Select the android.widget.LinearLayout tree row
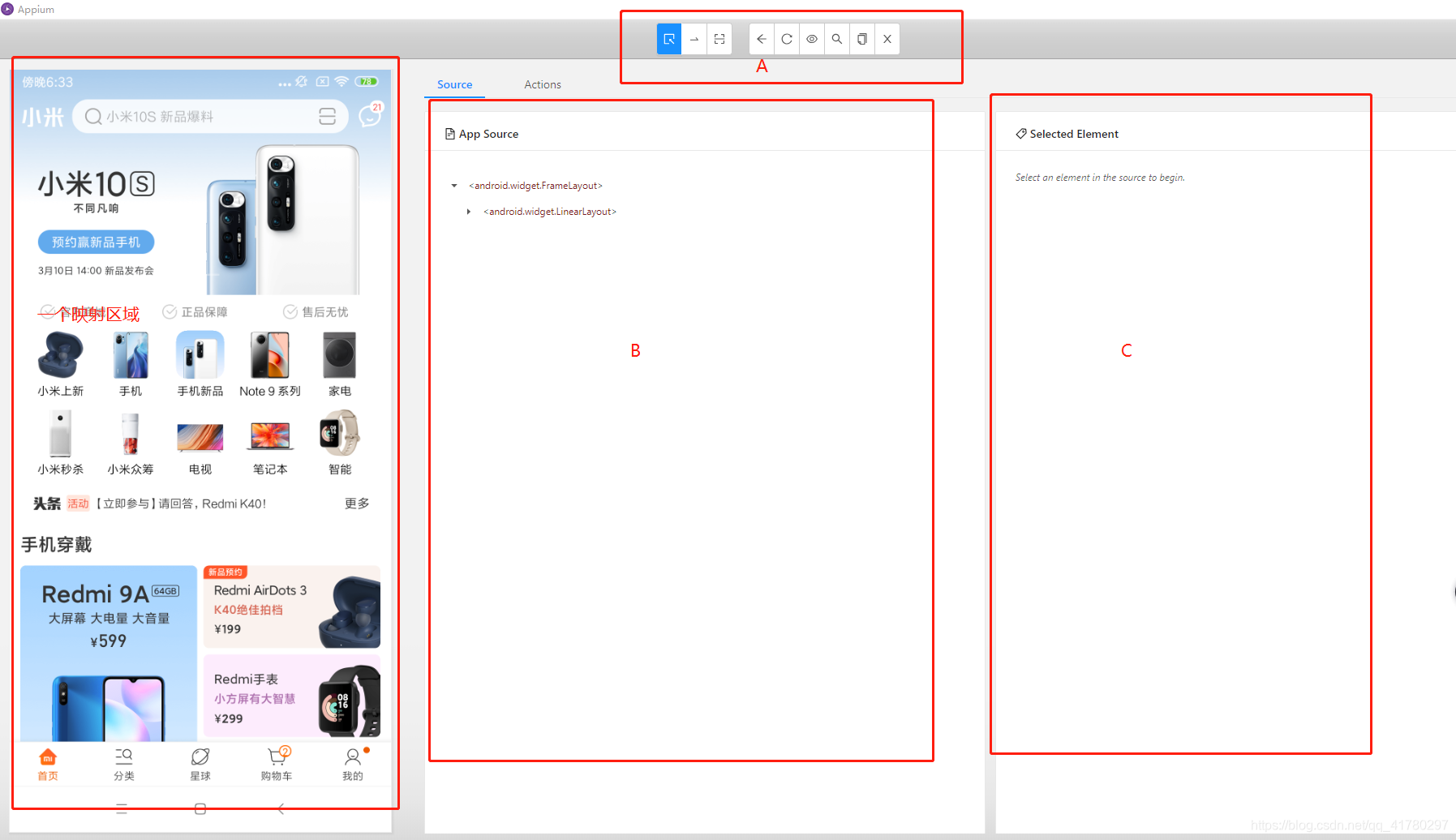Viewport: 1456px width, 840px height. (550, 212)
